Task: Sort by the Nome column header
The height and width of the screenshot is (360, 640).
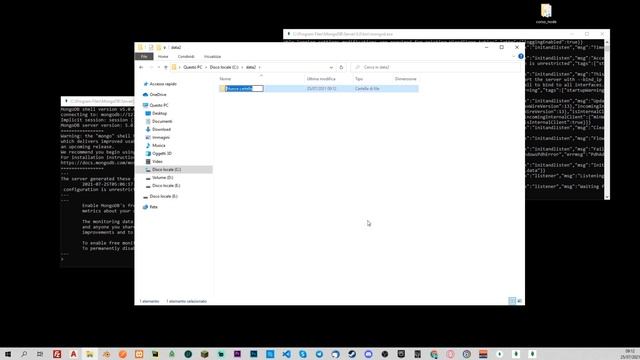Action: point(225,79)
